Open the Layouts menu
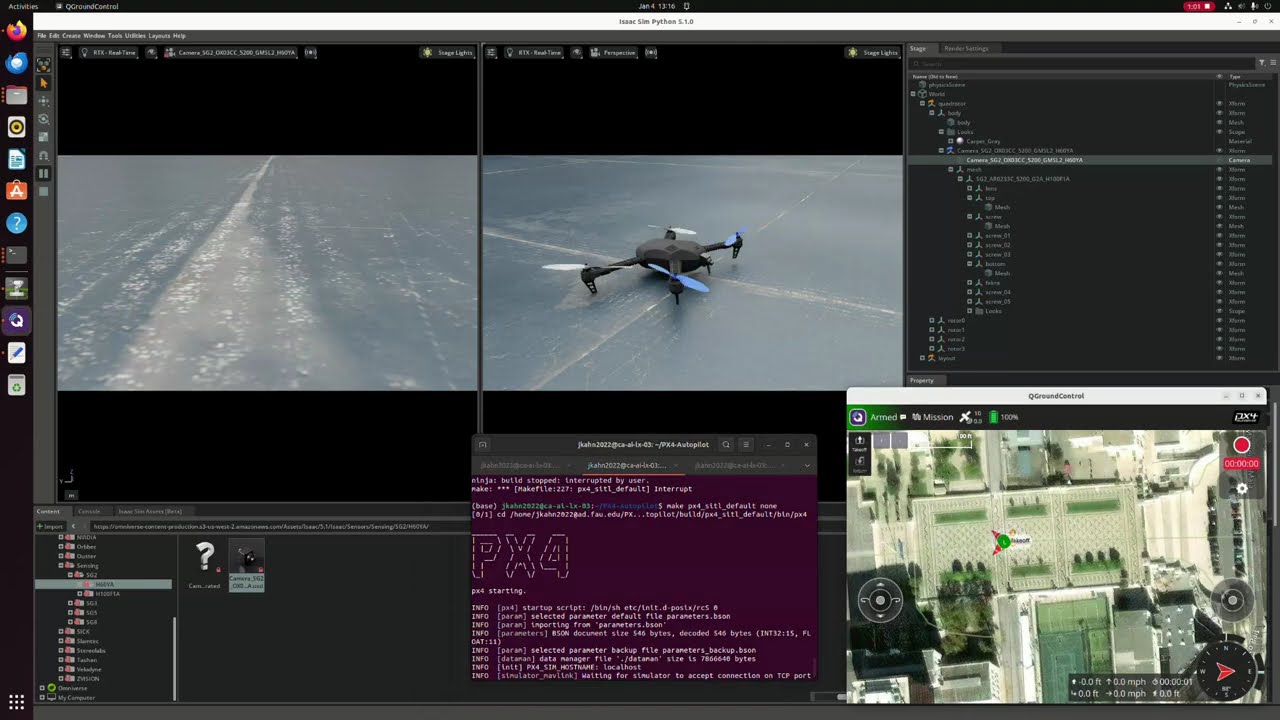This screenshot has width=1280, height=720. 159,36
